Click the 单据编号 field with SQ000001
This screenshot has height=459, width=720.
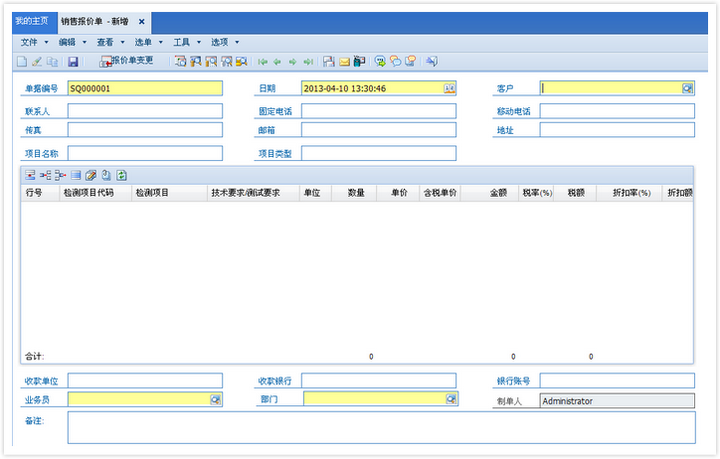145,88
